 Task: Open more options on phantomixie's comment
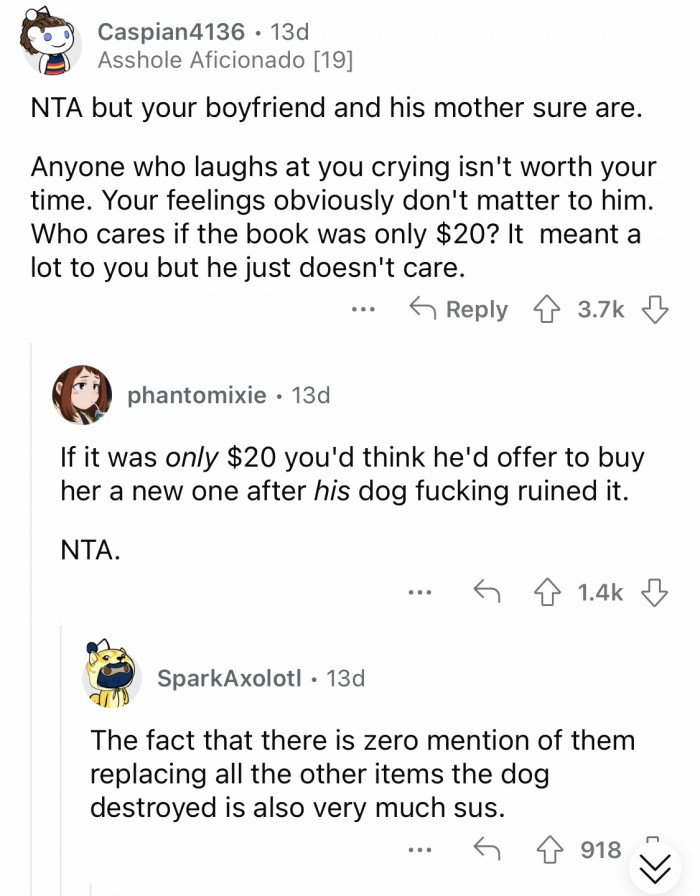click(x=420, y=593)
